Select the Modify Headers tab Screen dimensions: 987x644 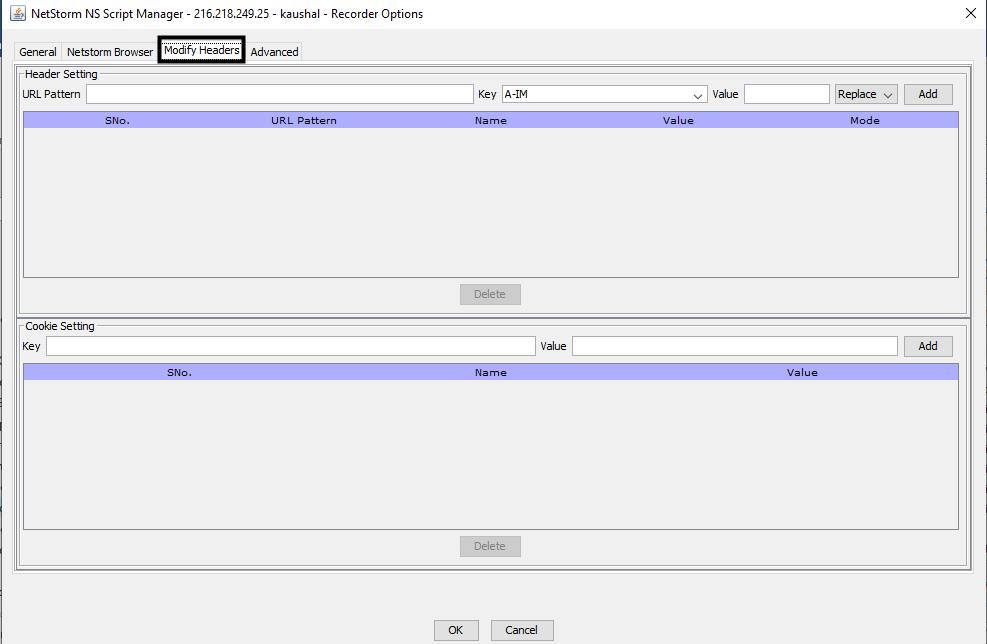pyautogui.click(x=201, y=50)
